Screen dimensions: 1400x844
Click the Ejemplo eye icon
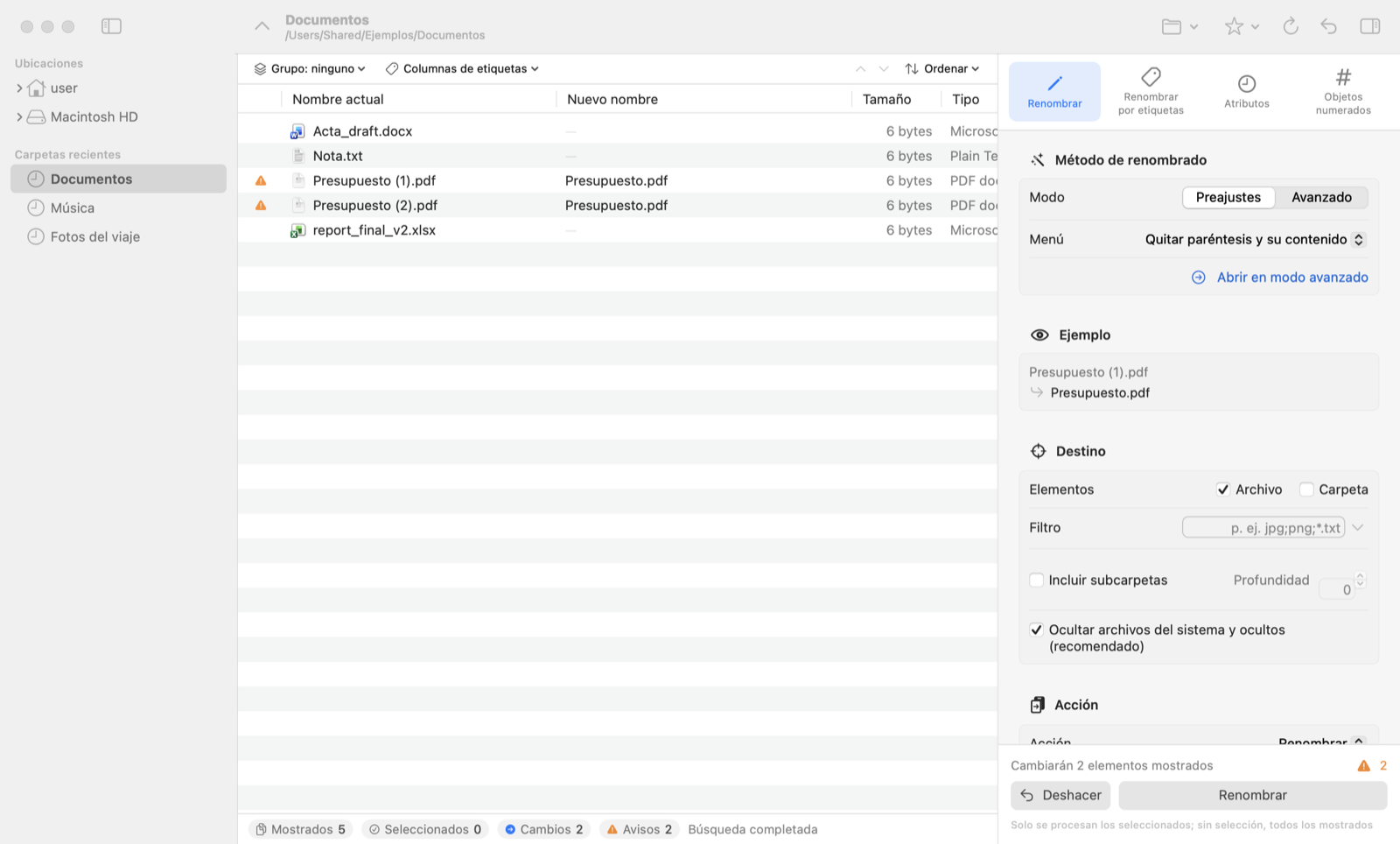point(1039,334)
